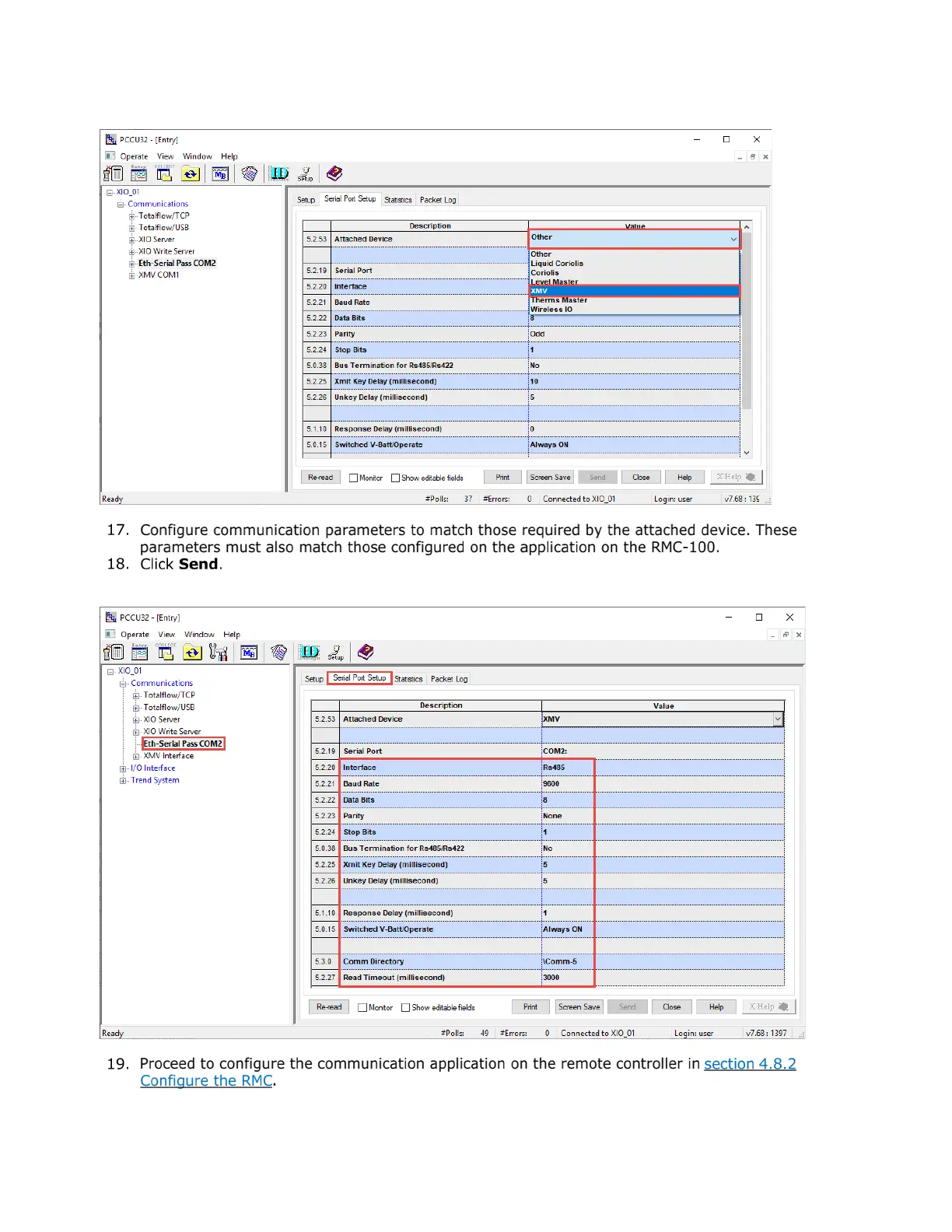Click the Entry screen icon in upper window toolbar
Viewport: 952px width, 1232px height.
pos(139,173)
